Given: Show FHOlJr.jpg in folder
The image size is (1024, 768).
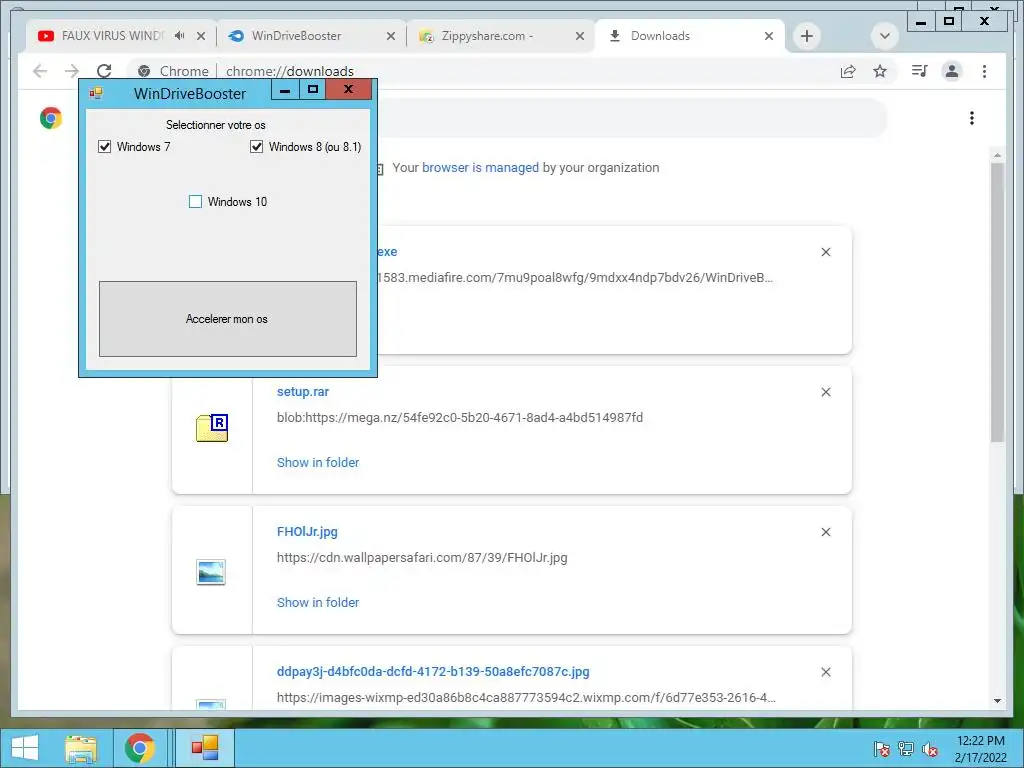Looking at the screenshot, I should coord(318,602).
